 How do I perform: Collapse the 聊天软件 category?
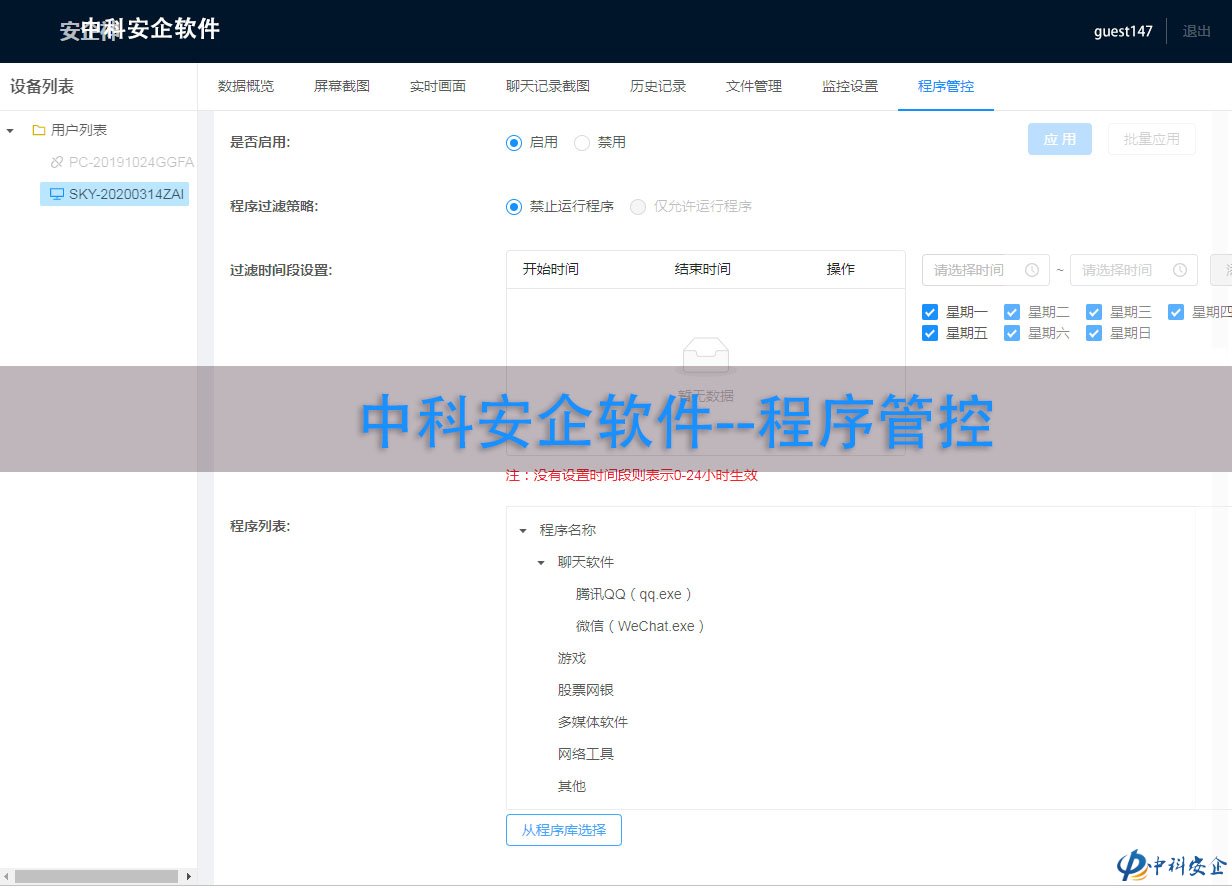[541, 563]
